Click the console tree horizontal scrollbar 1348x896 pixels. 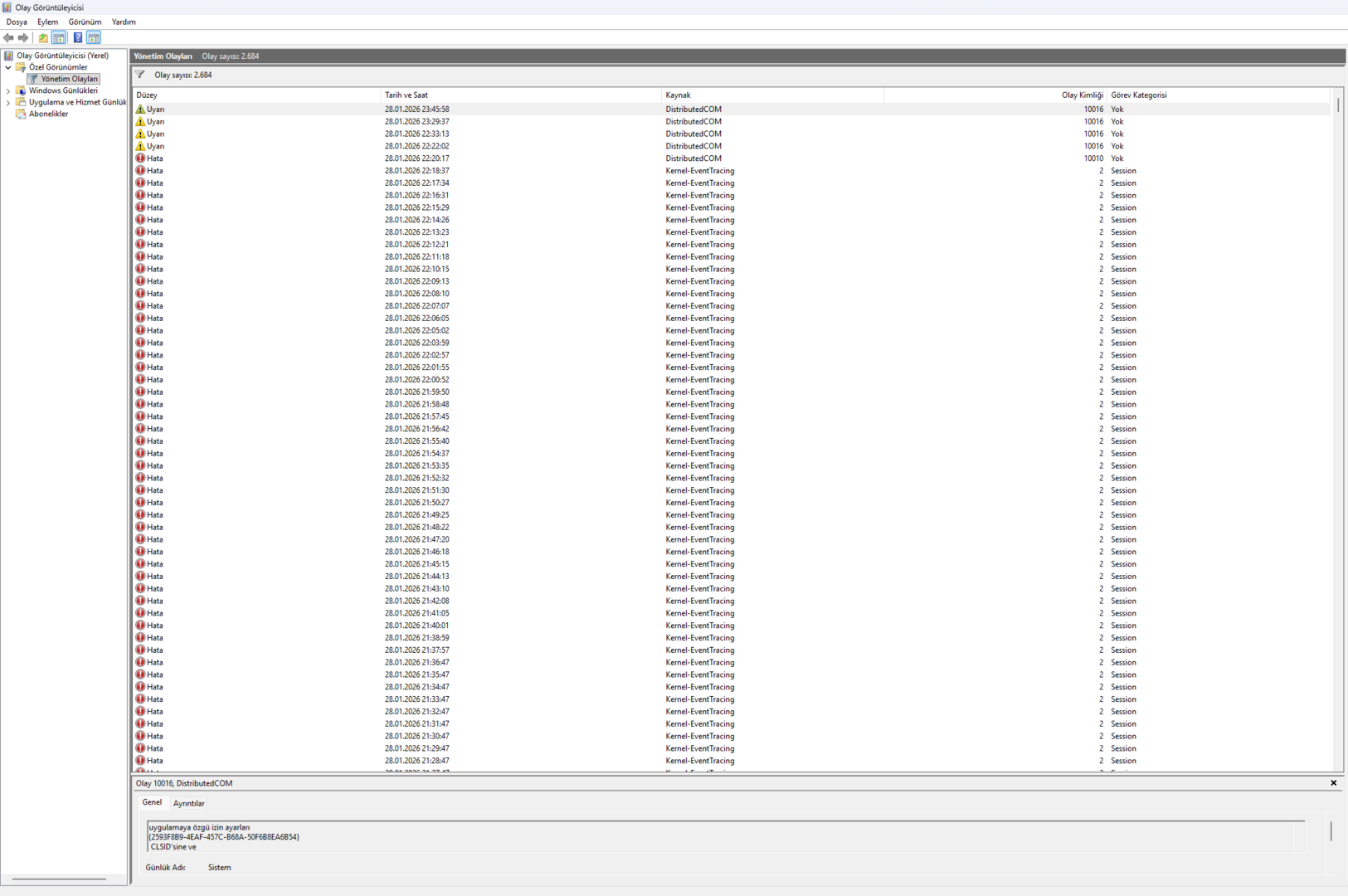59,879
